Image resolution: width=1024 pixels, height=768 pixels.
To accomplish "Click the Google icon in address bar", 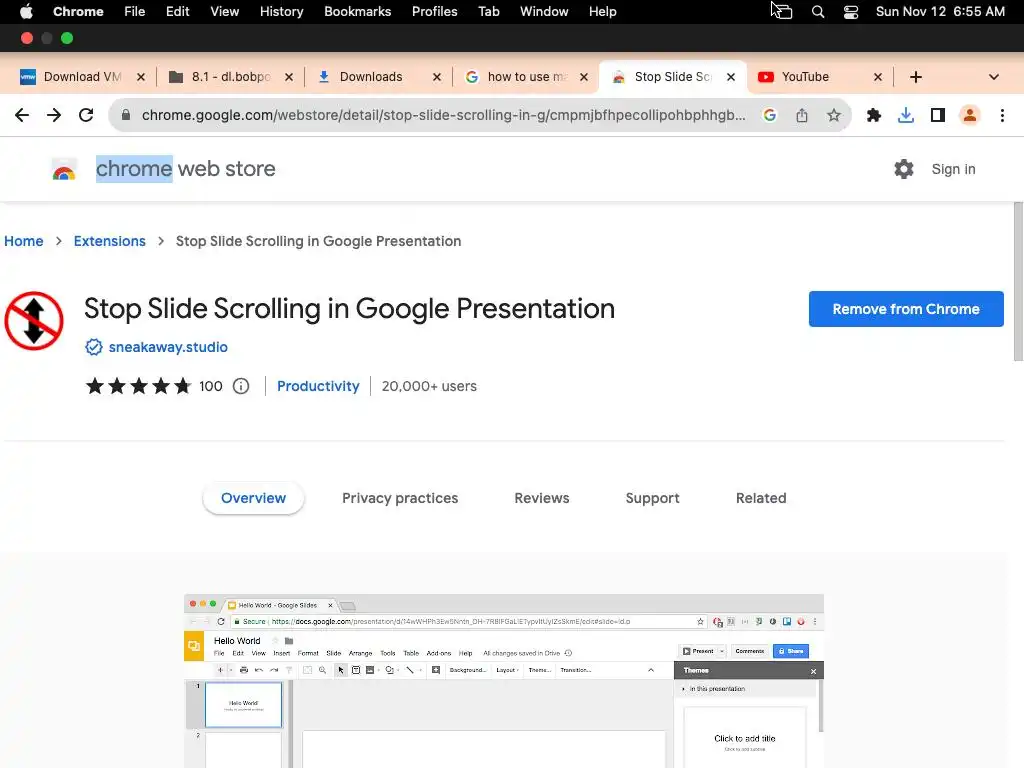I will click(770, 116).
